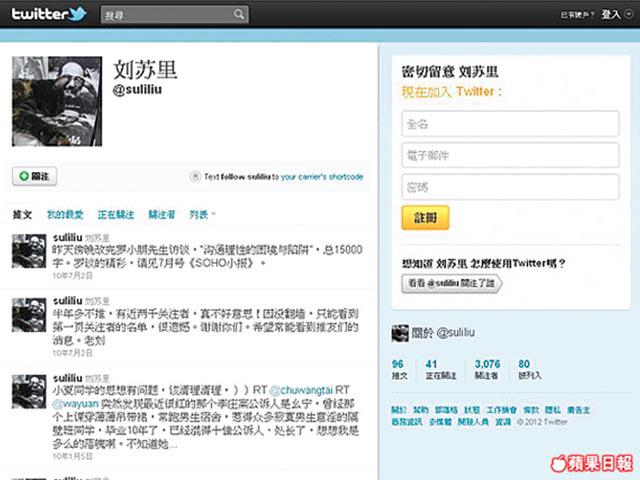Screen dimensions: 640x480
Task: Switch to the 關注者 tab
Action: (162, 214)
